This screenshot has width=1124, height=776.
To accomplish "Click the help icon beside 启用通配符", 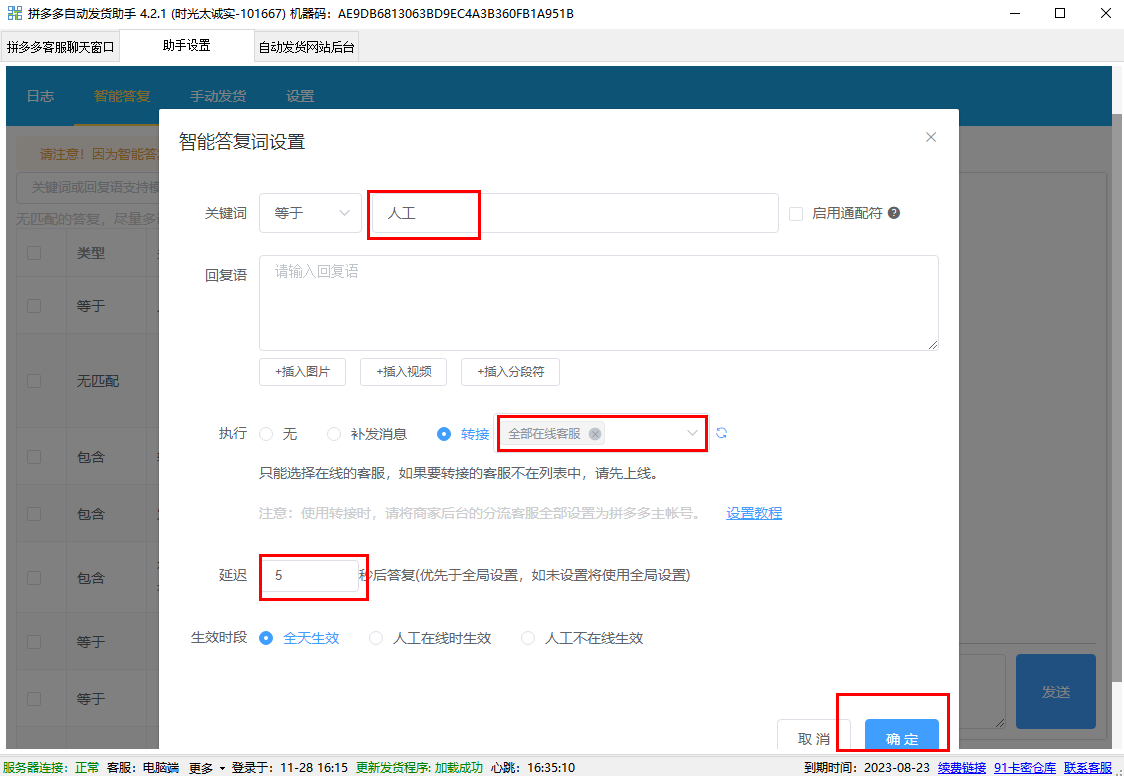I will [x=894, y=213].
